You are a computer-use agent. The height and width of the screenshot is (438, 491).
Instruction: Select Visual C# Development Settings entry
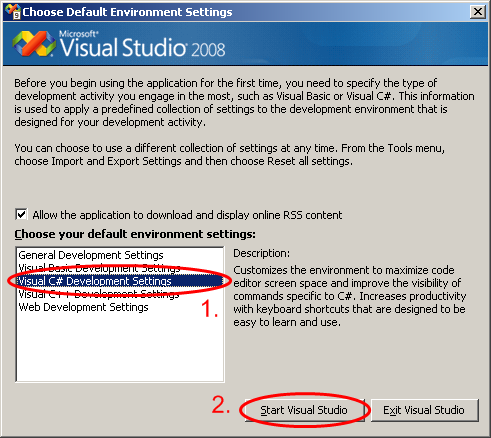pyautogui.click(x=120, y=281)
